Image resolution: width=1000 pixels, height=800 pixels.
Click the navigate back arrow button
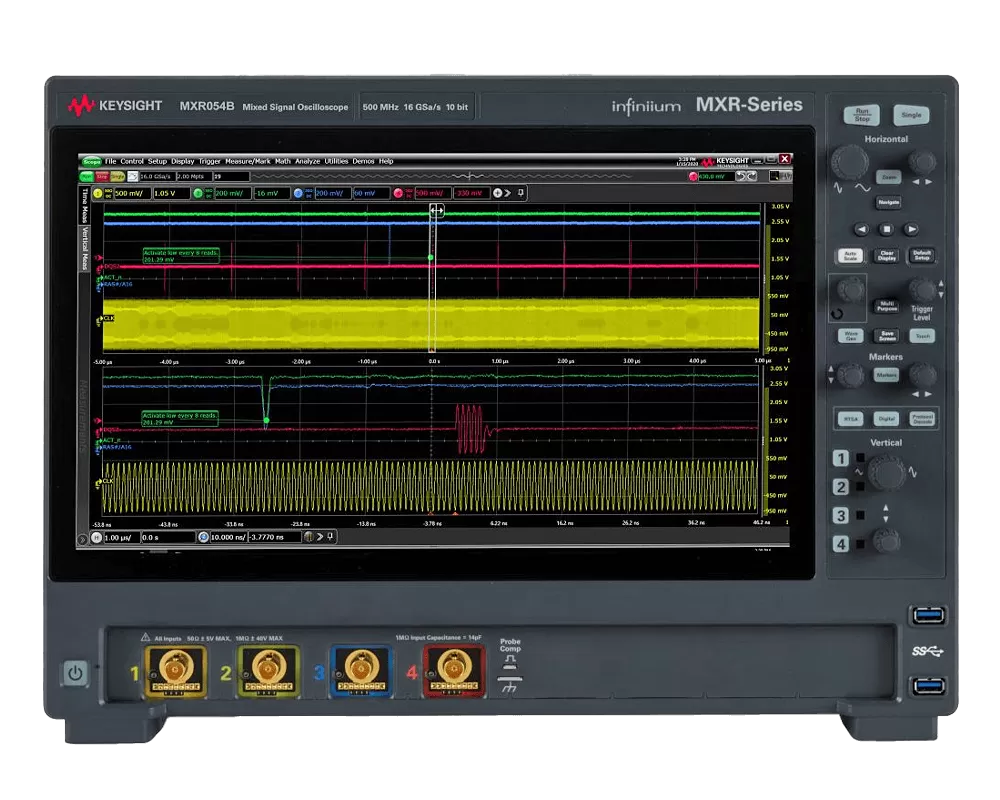click(862, 229)
